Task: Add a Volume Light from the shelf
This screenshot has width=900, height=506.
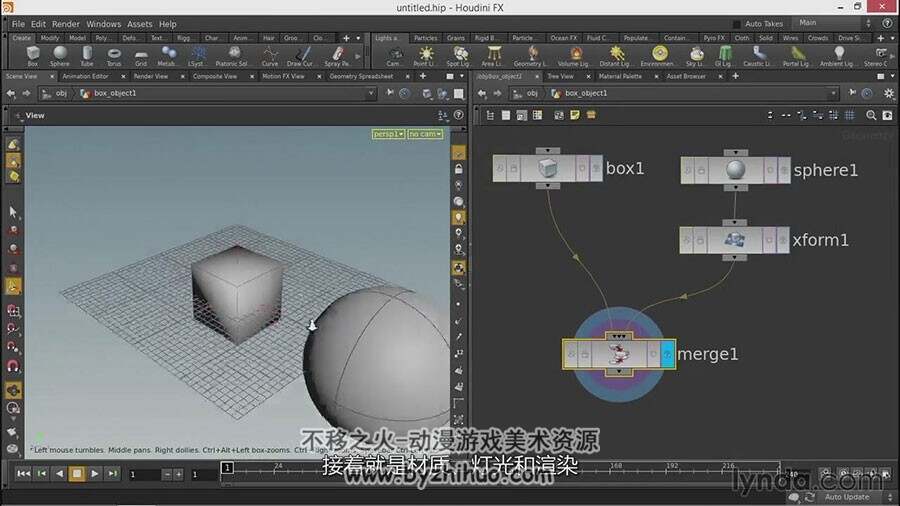Action: click(574, 56)
